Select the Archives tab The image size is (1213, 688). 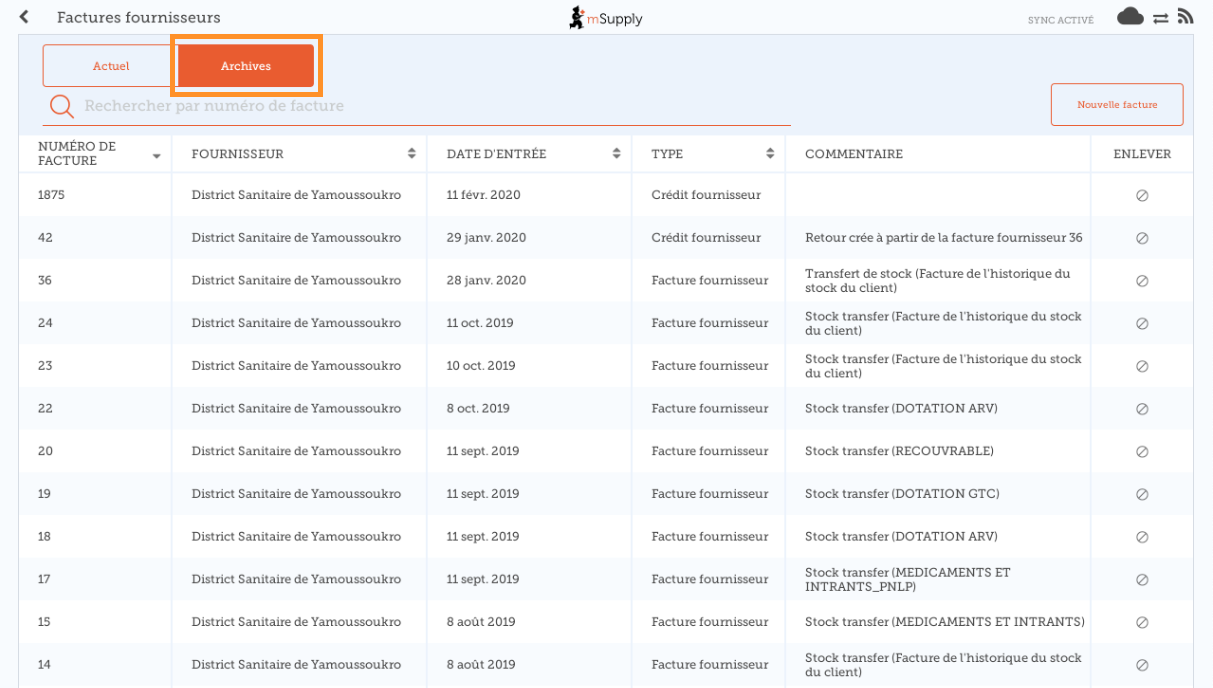(x=246, y=66)
